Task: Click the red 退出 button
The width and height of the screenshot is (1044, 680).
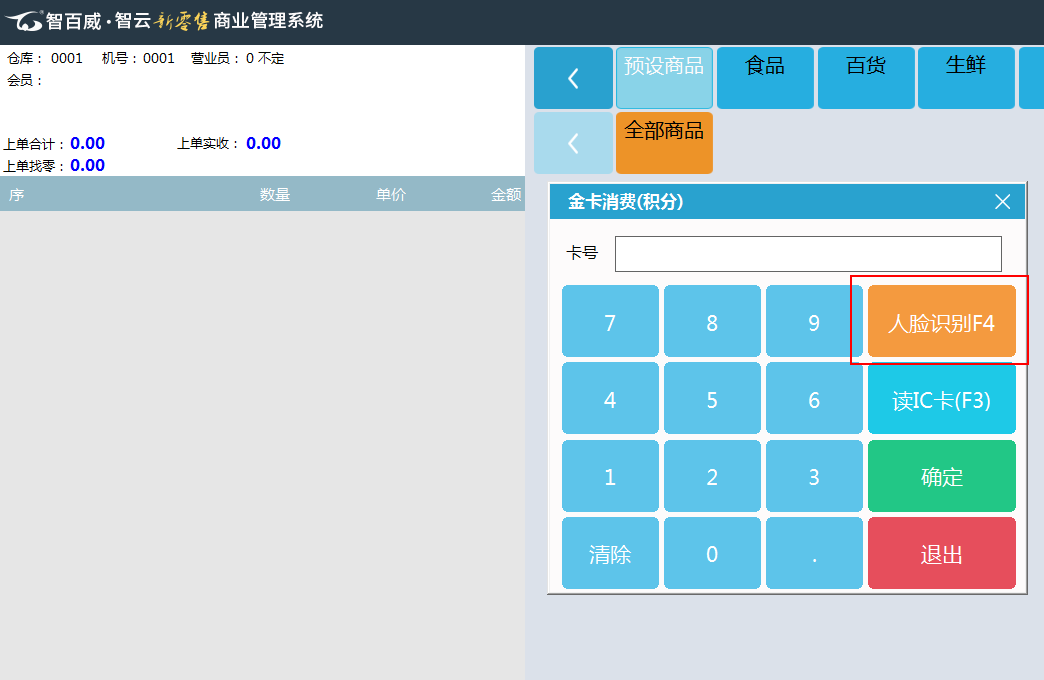Action: 941,554
